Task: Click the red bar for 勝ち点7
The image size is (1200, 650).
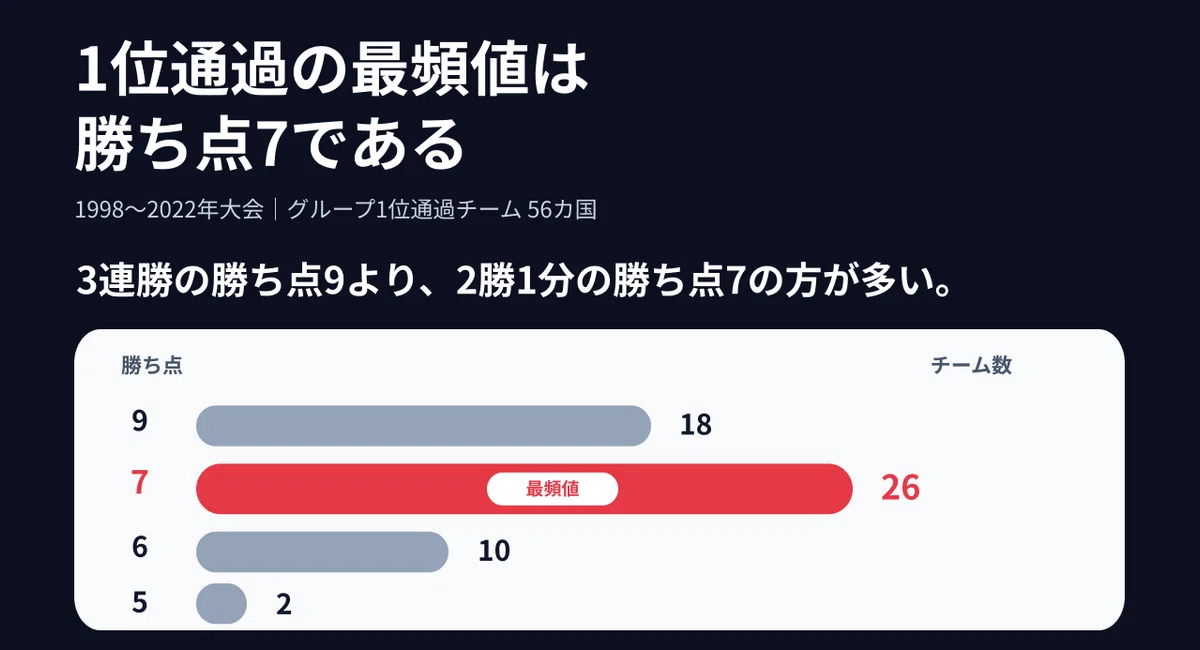Action: (x=524, y=489)
